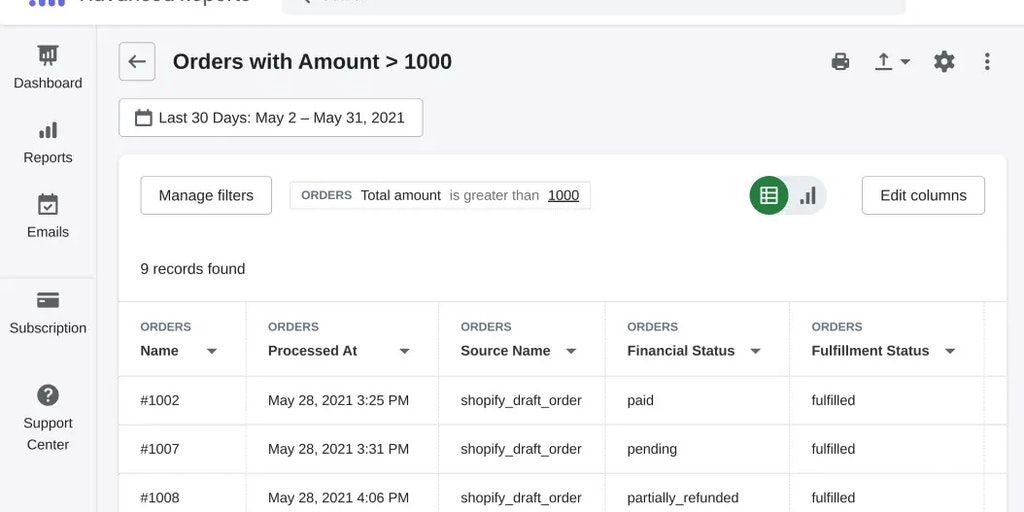This screenshot has height=512, width=1024.
Task: Select order #1007 row
Action: 160,449
